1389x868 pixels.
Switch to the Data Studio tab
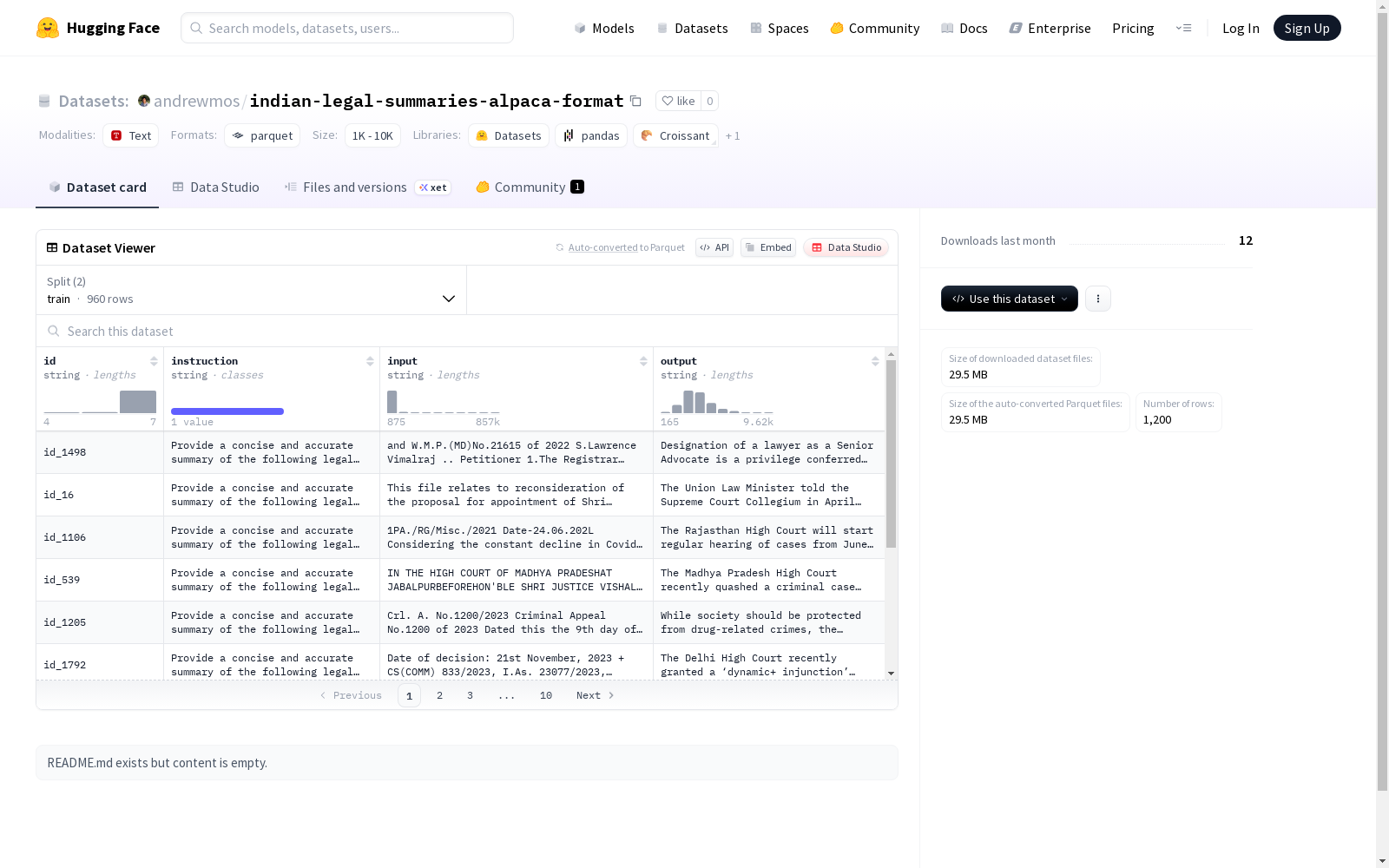click(216, 187)
